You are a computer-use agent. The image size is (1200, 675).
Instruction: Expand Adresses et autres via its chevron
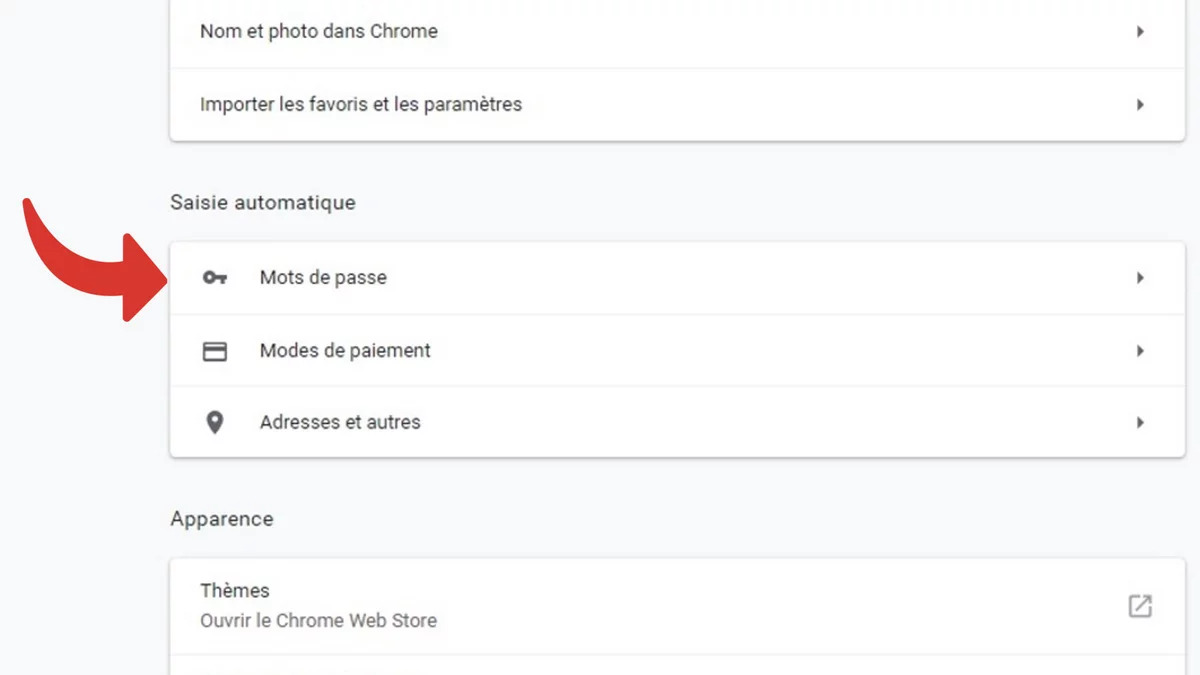pos(1140,421)
